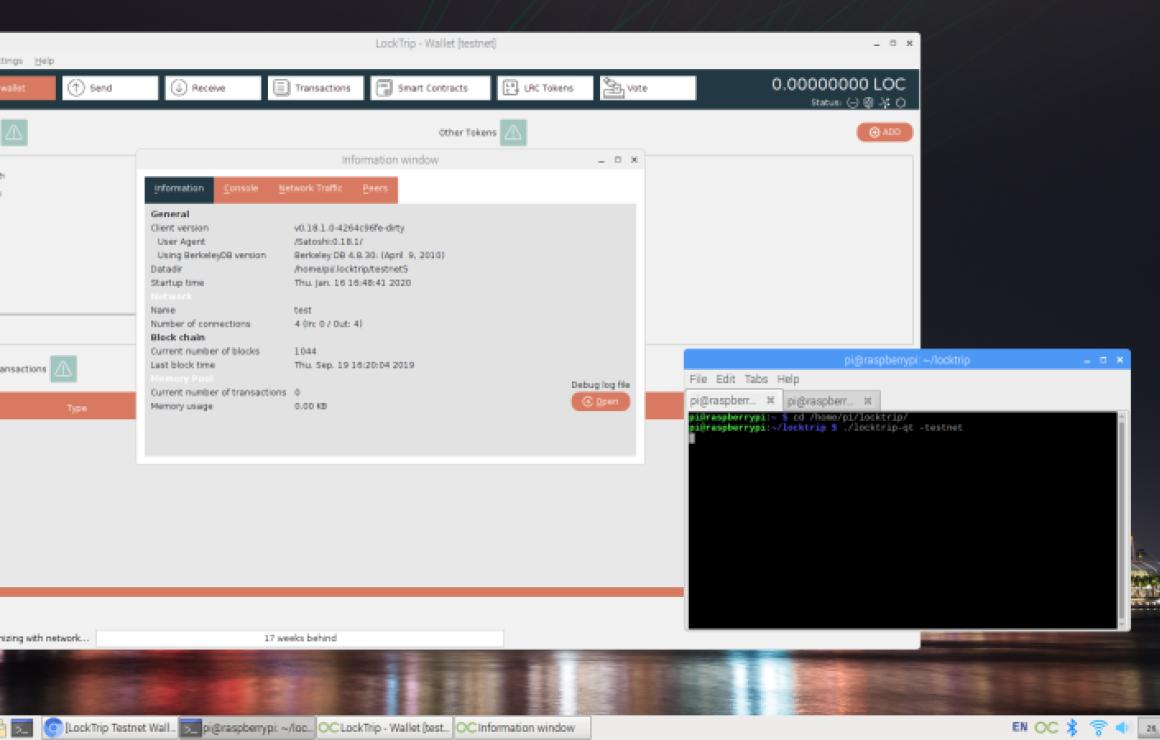Screen dimensions: 1160x740
Task: Close the Information window
Action: point(634,160)
